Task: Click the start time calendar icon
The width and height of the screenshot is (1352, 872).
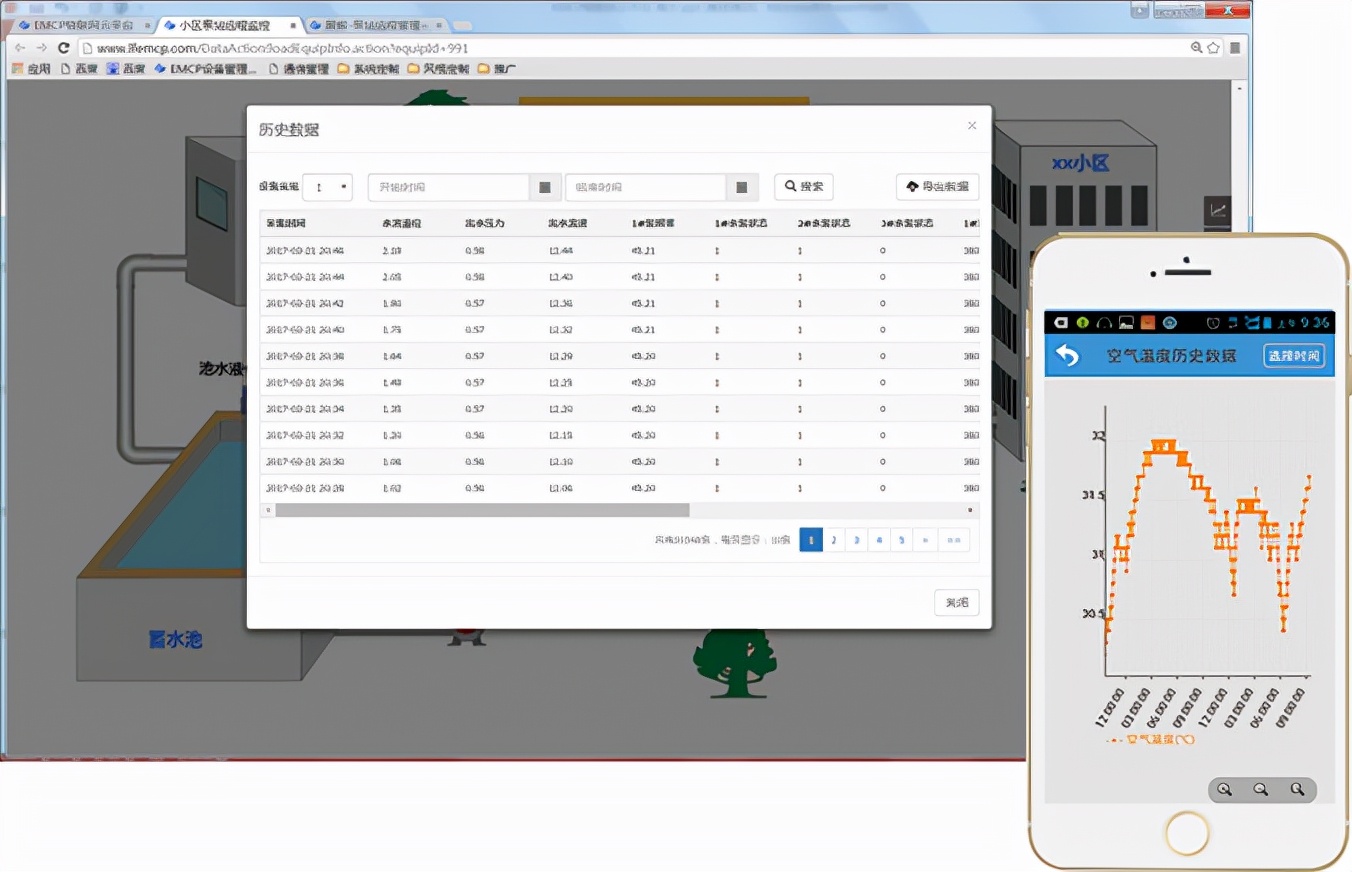Action: 545,187
